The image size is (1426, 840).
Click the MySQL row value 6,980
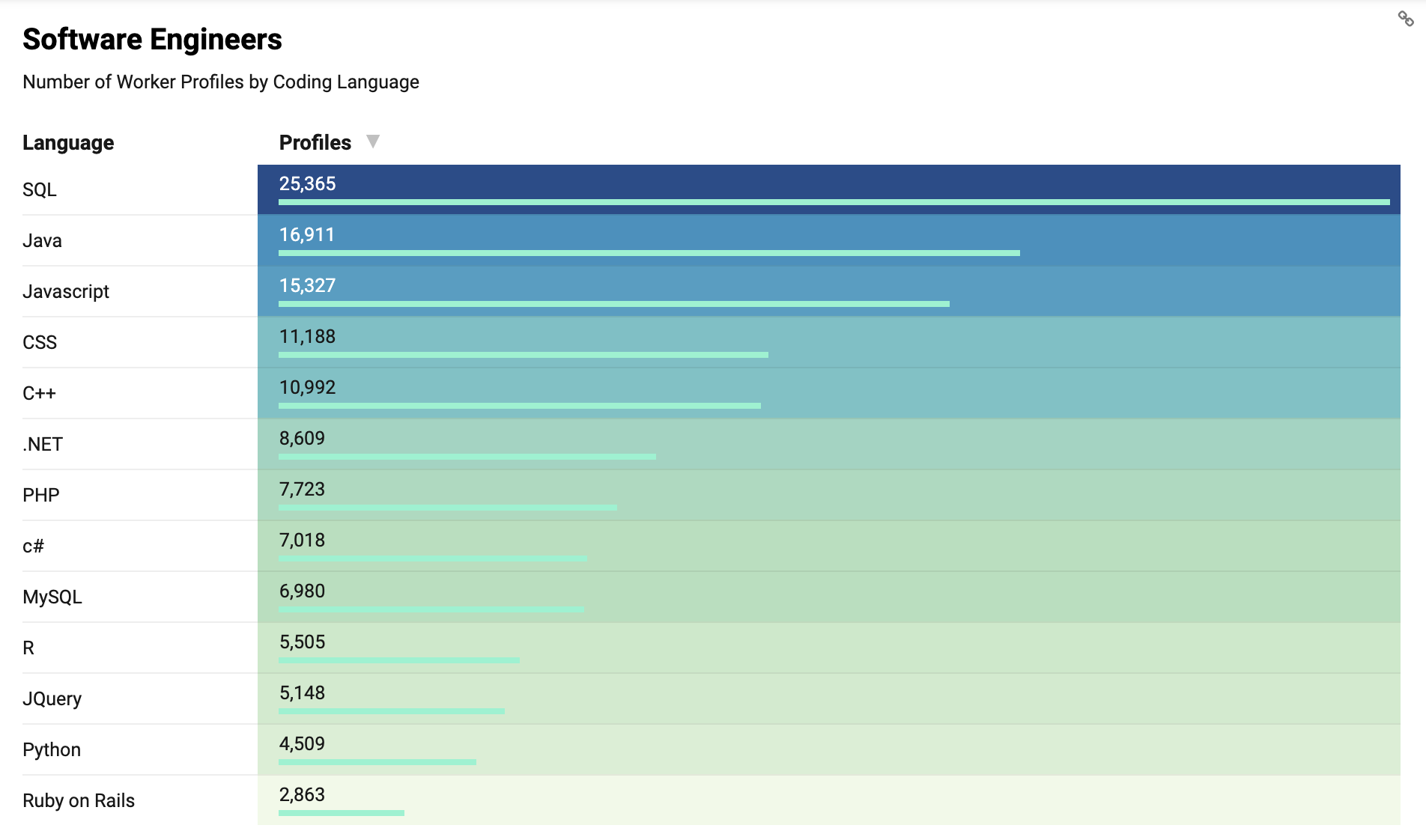(302, 591)
